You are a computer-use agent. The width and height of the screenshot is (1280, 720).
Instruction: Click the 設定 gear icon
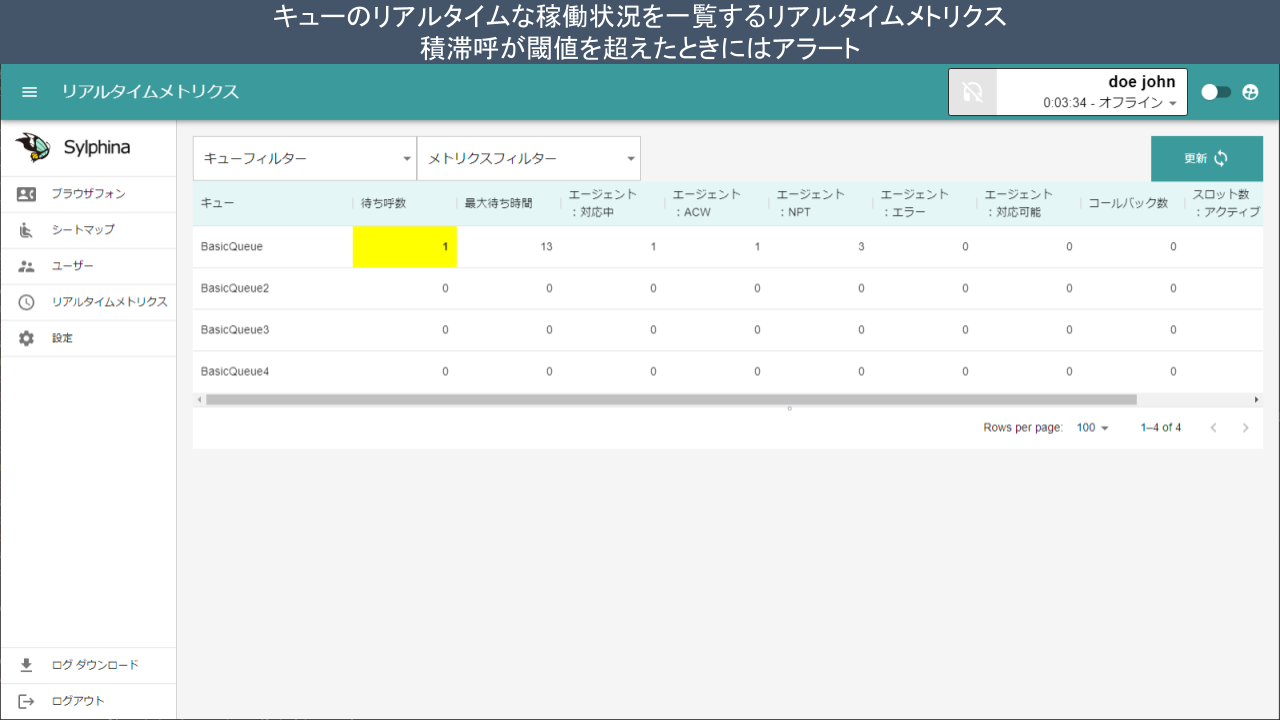pos(27,338)
